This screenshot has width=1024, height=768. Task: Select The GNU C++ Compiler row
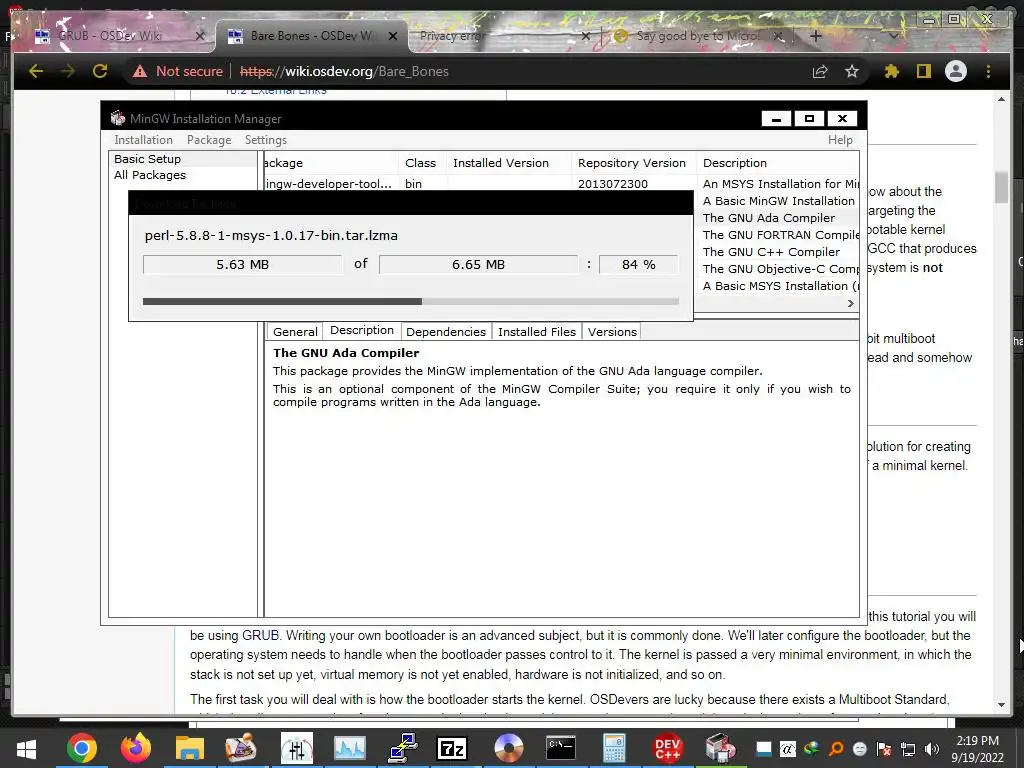click(776, 252)
